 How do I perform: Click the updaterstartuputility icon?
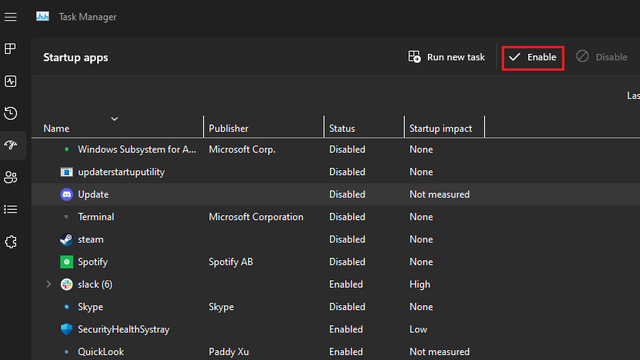click(x=67, y=172)
